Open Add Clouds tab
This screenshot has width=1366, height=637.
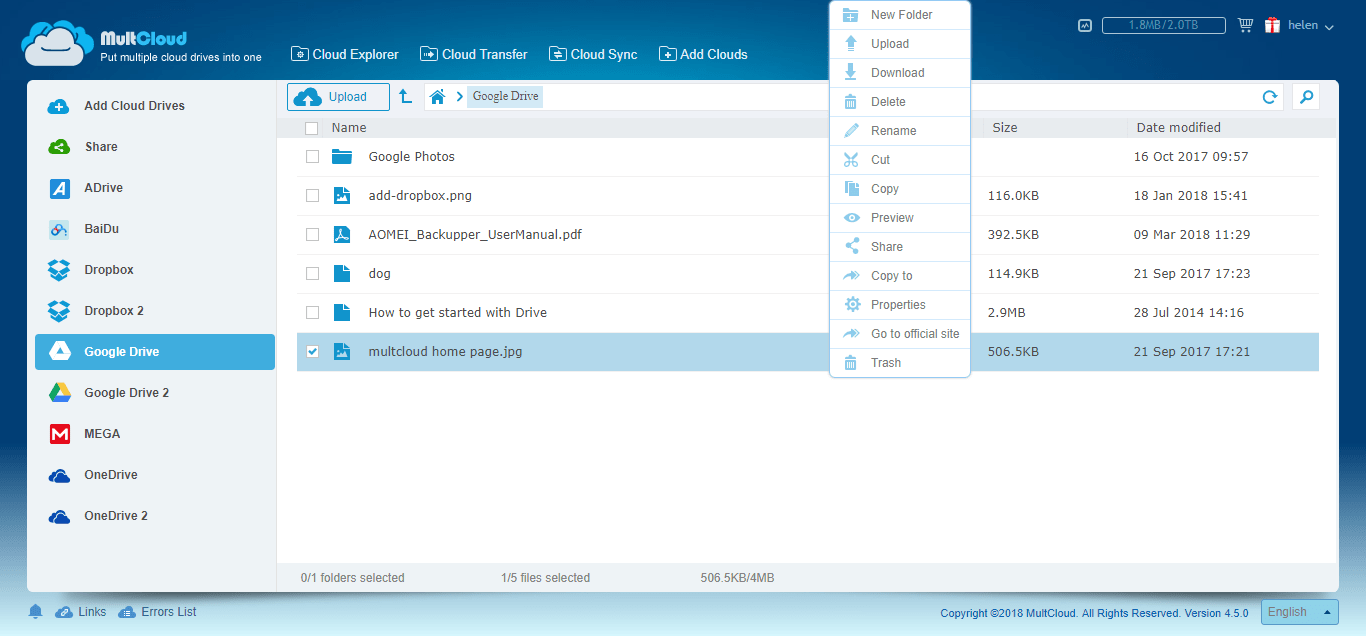click(703, 54)
